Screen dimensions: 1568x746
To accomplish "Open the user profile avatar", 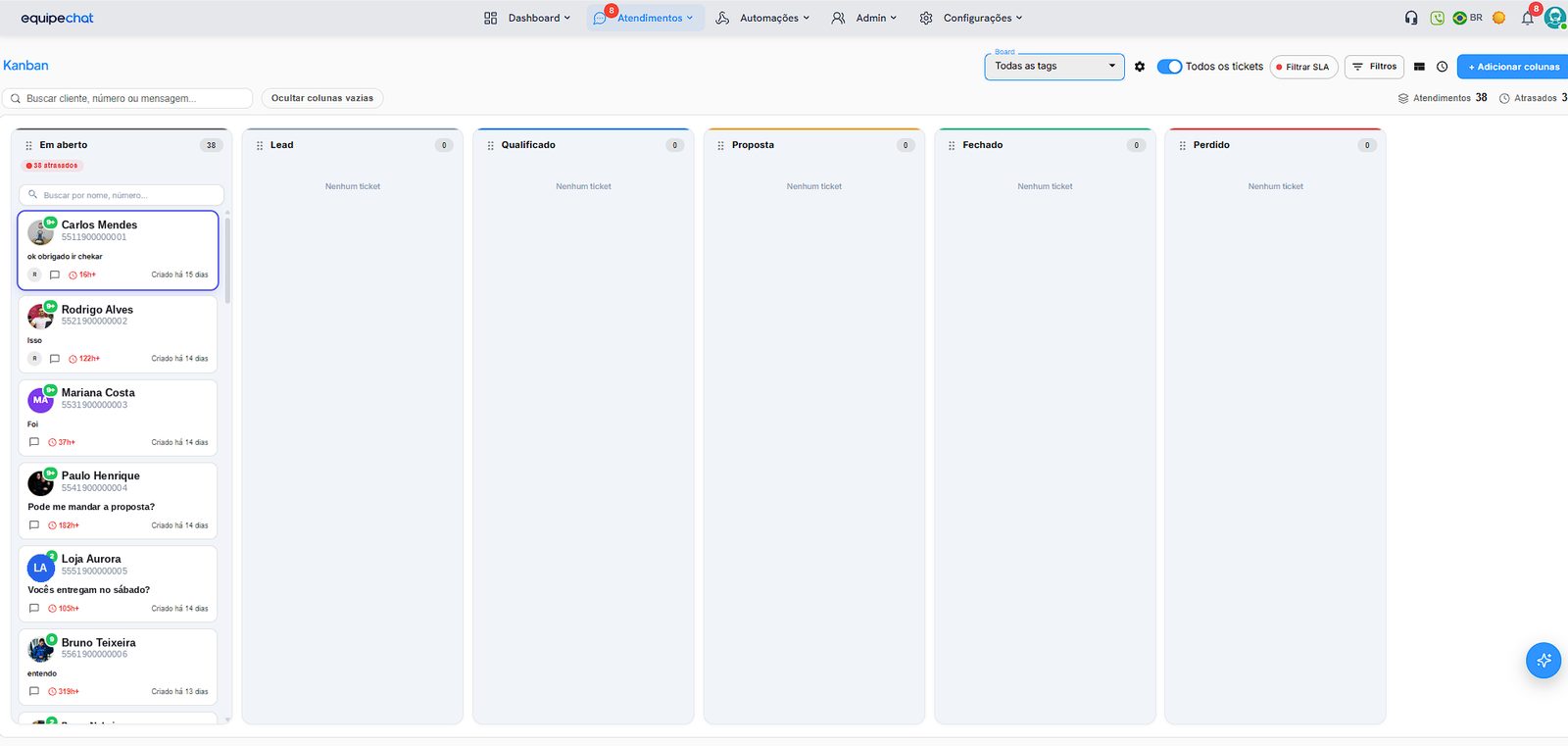I will point(1555,18).
